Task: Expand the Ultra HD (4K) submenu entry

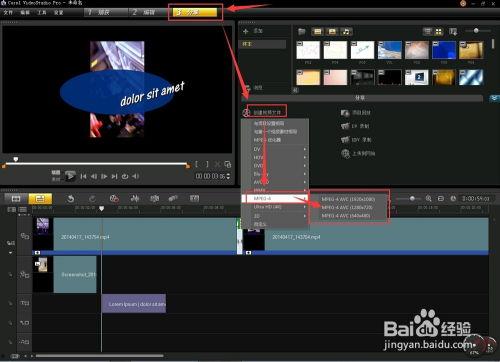Action: pyautogui.click(x=275, y=207)
